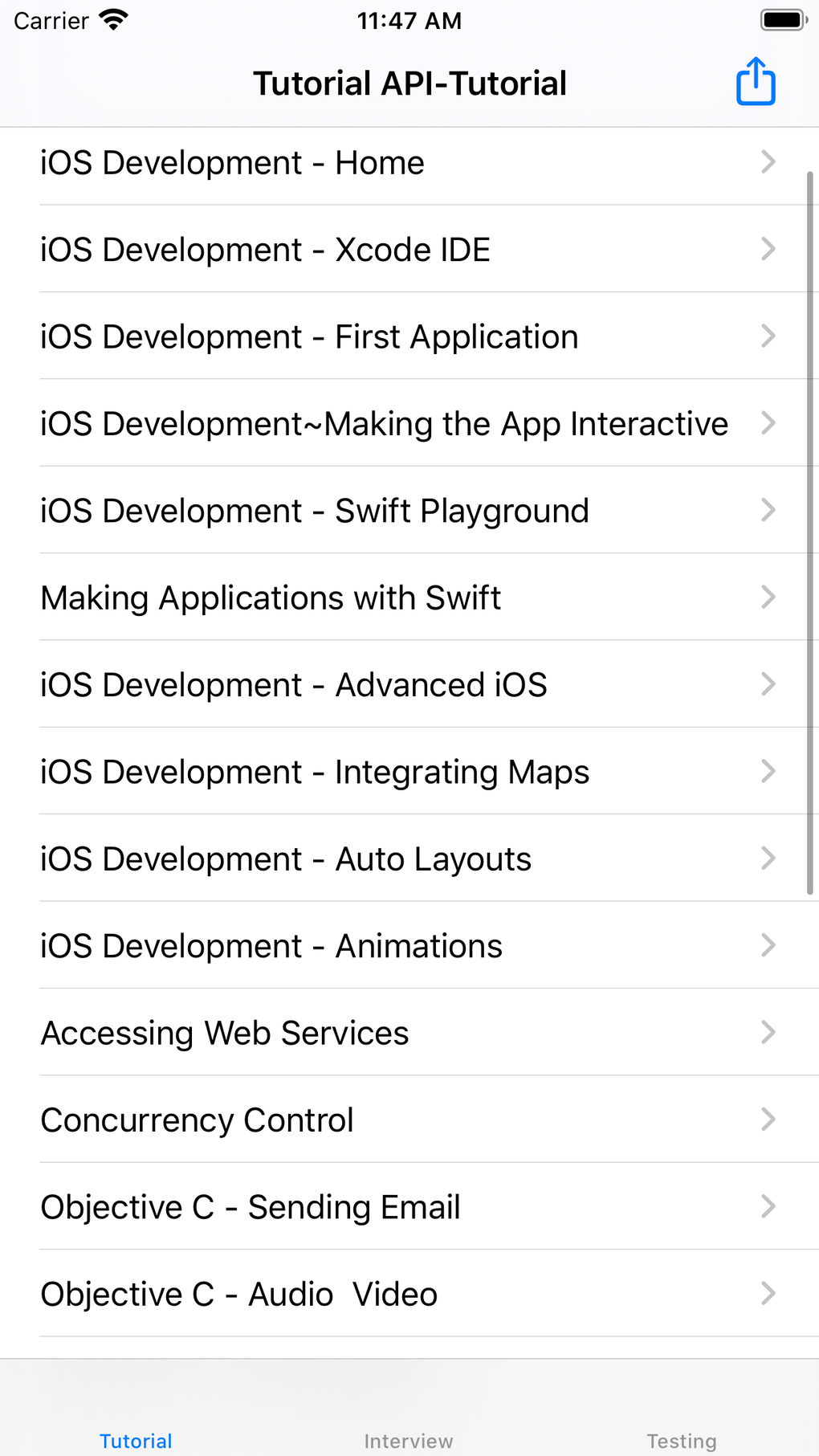Tap the share icon in navigation bar
This screenshot has height=1456, width=819.
tap(756, 82)
